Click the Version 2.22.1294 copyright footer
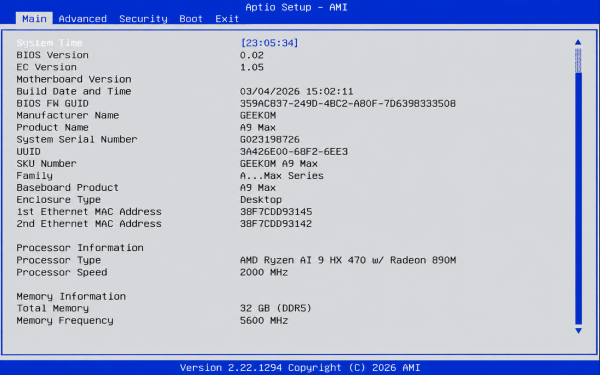Screen dimensions: 600x375 [300, 368]
